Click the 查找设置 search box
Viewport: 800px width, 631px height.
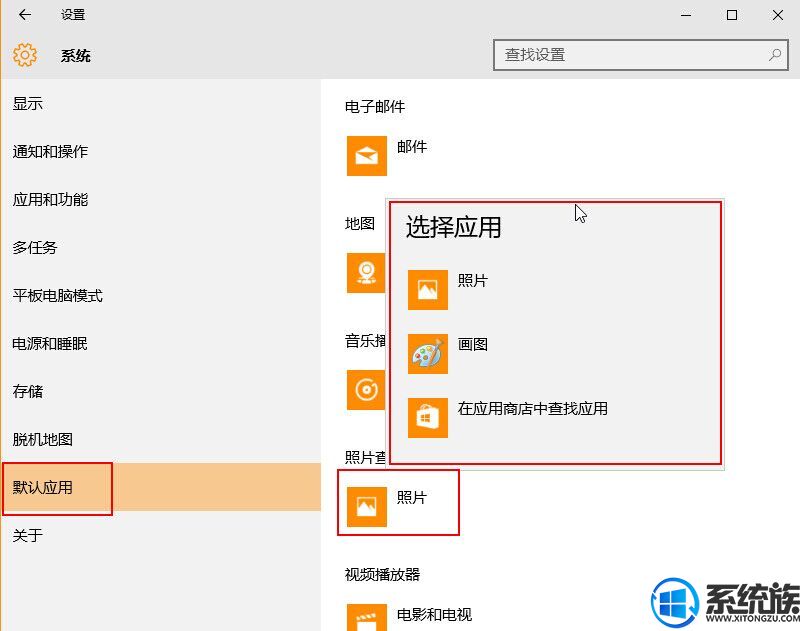coord(641,55)
